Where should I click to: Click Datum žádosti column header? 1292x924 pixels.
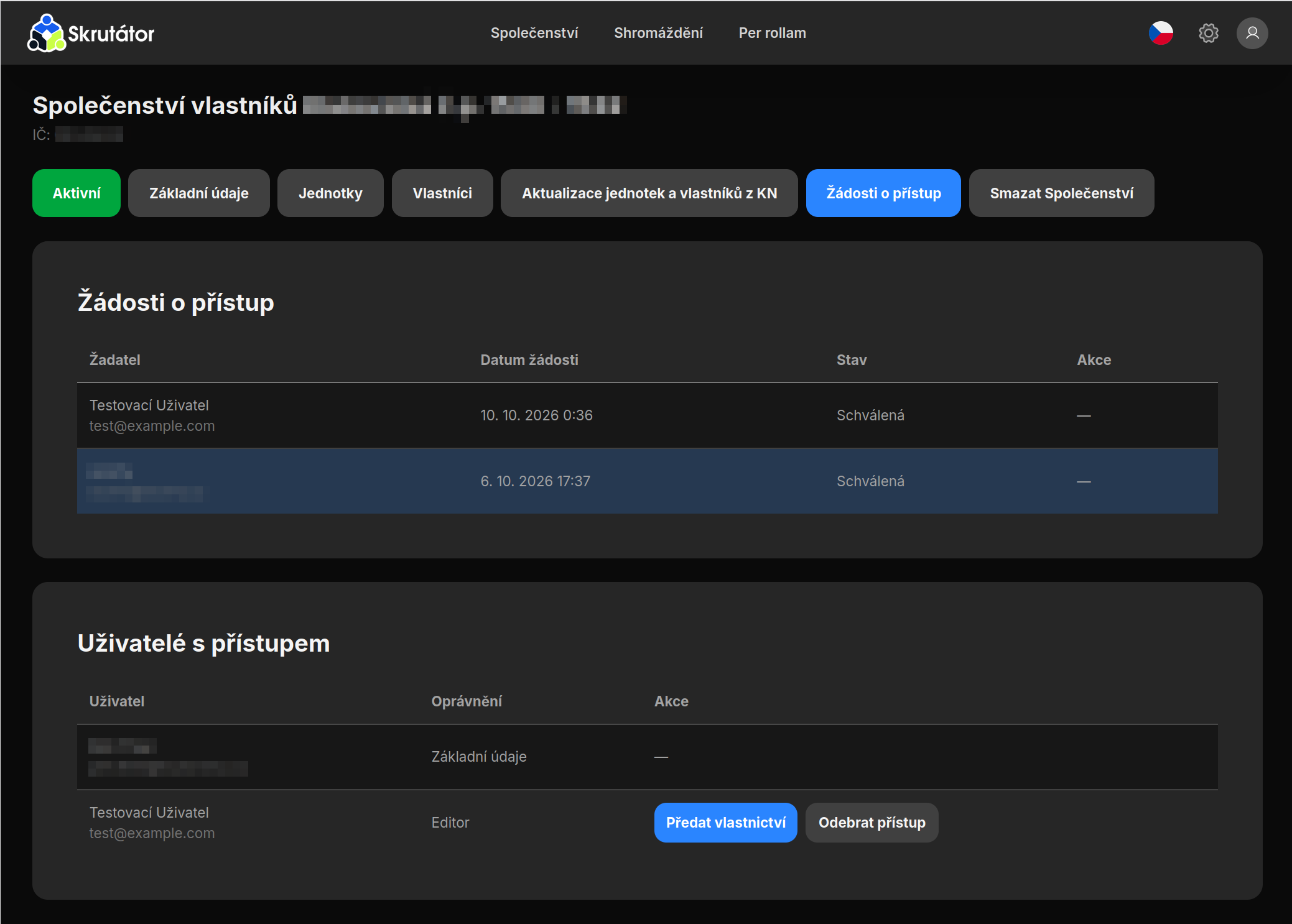[x=529, y=360]
